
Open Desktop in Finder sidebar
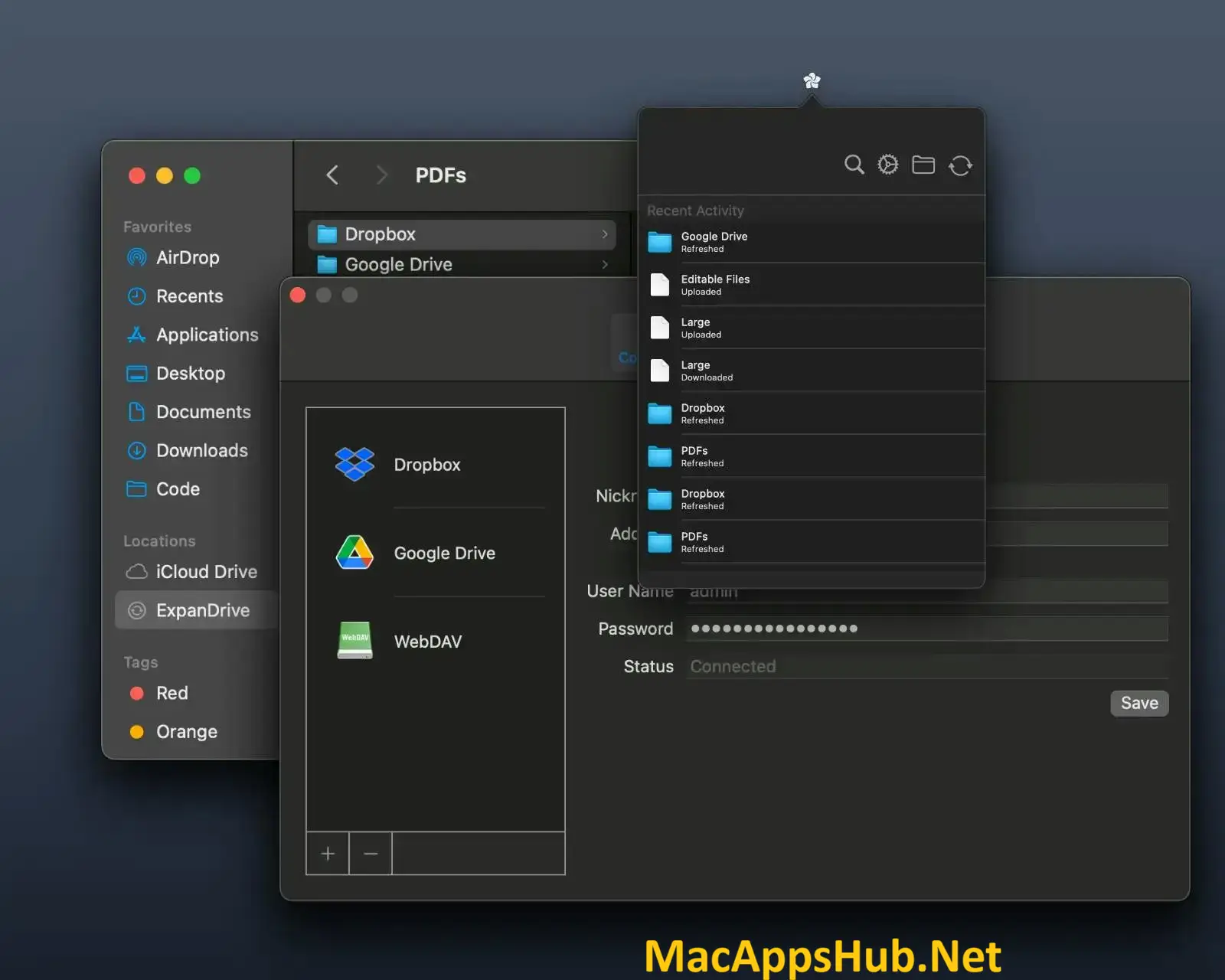(x=191, y=374)
